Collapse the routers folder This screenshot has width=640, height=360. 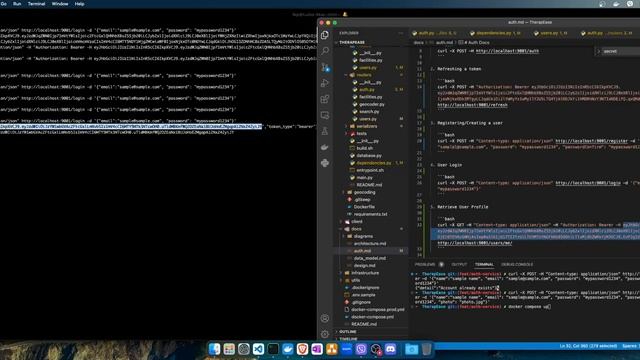(x=346, y=75)
